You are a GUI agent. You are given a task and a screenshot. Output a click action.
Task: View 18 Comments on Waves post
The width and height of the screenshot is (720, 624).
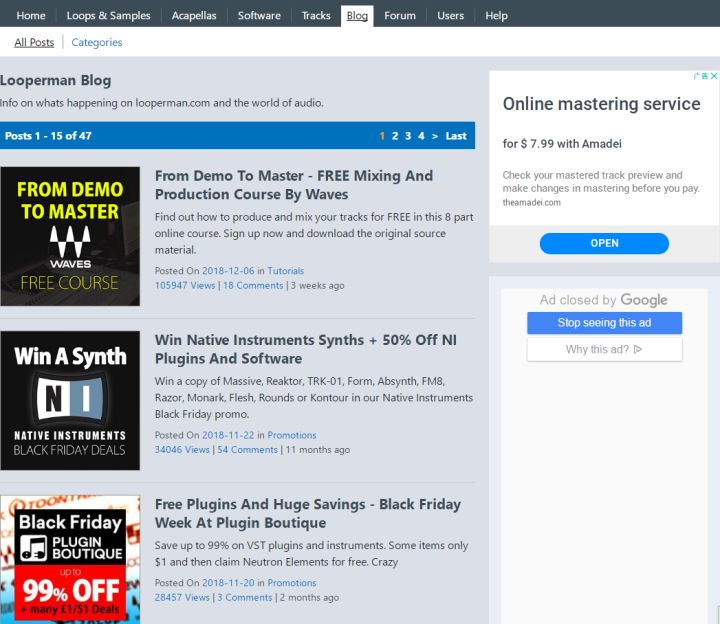coord(253,285)
